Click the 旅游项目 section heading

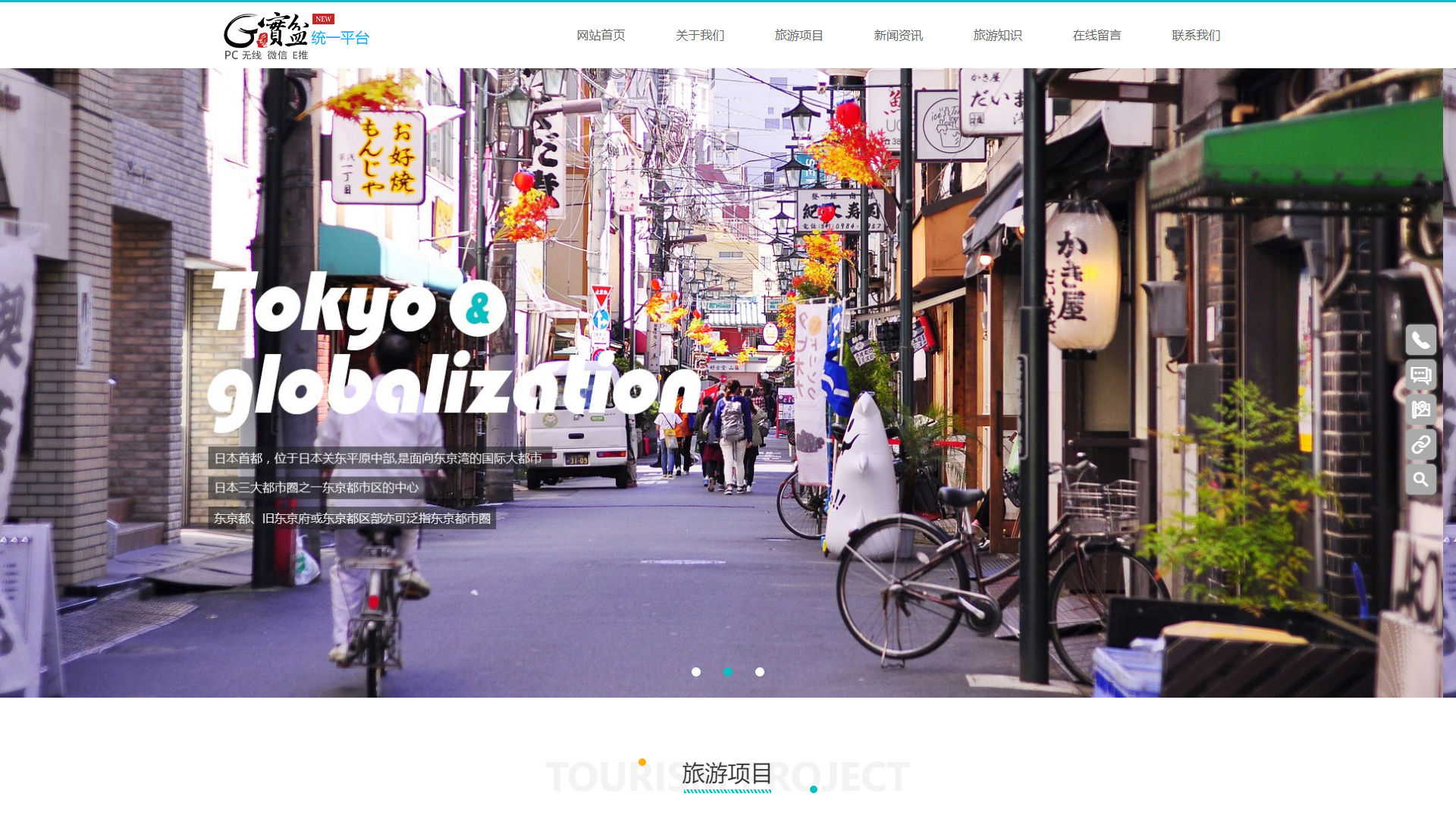(x=726, y=774)
